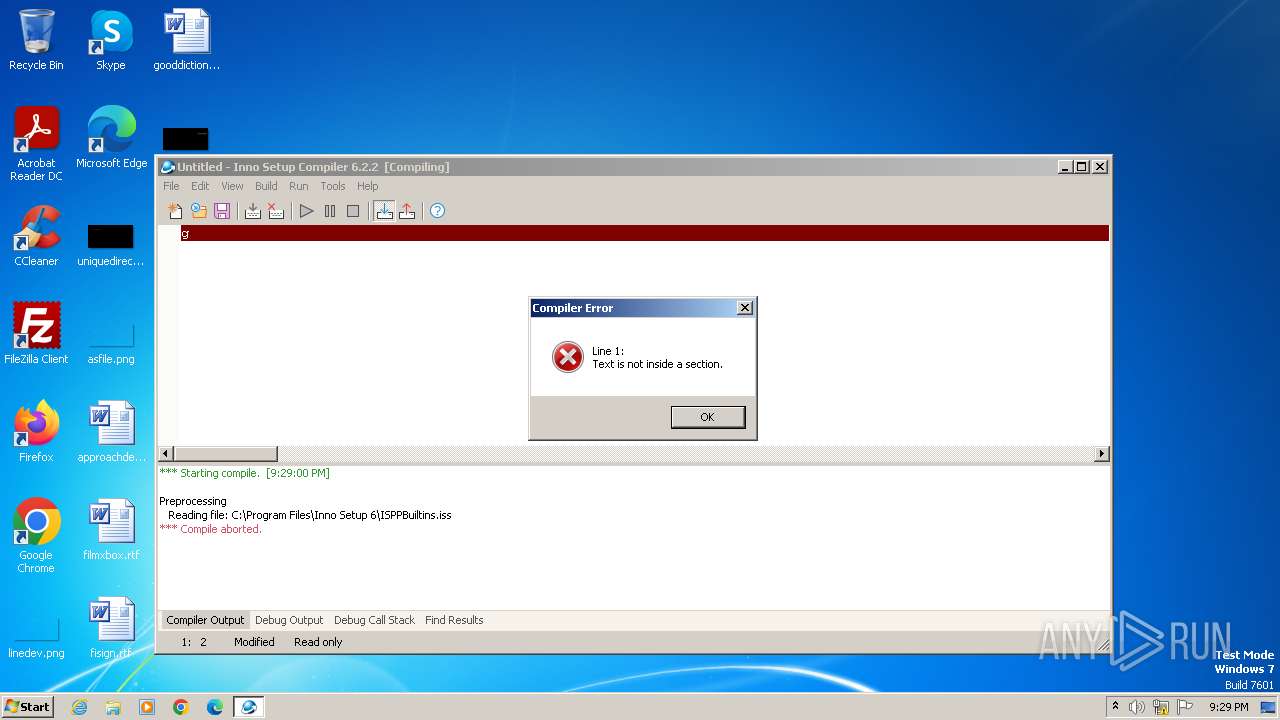The height and width of the screenshot is (720, 1280).
Task: Click the Stop Compile toolbar icon
Action: (276, 211)
